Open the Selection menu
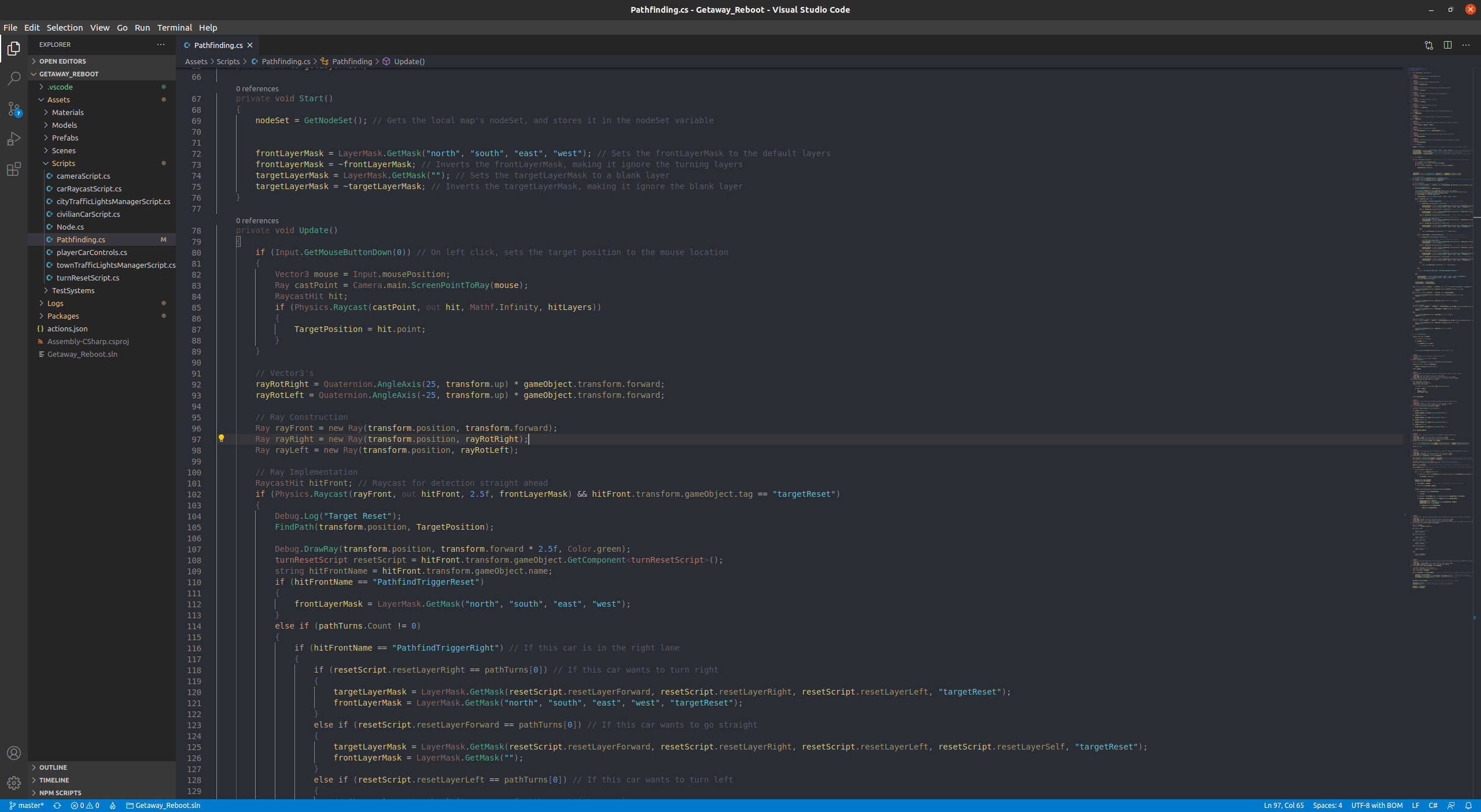1481x812 pixels. coord(64,28)
